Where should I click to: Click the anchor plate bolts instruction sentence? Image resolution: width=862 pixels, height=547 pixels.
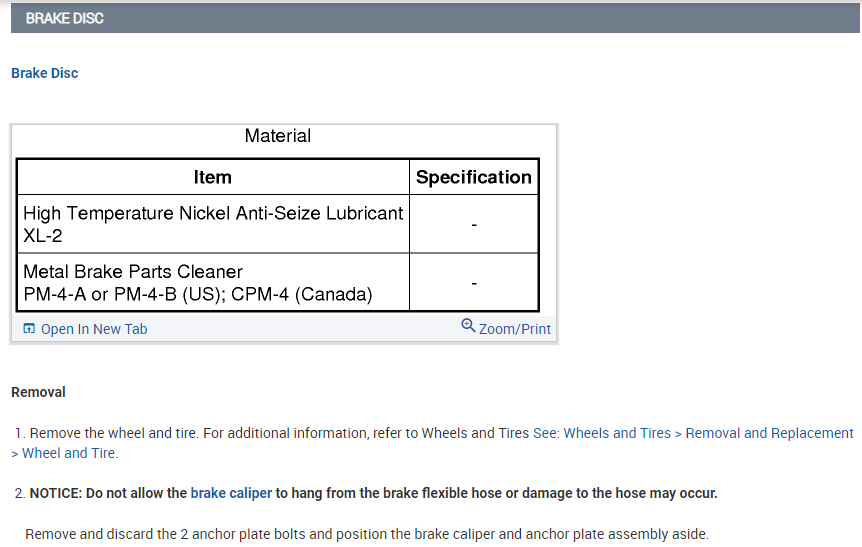click(366, 534)
